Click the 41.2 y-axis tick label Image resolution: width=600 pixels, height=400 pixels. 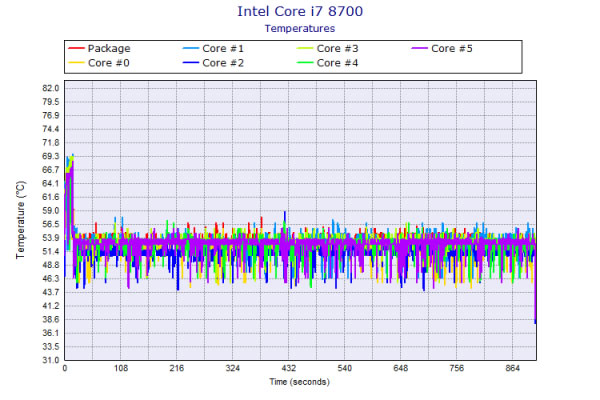click(x=51, y=306)
